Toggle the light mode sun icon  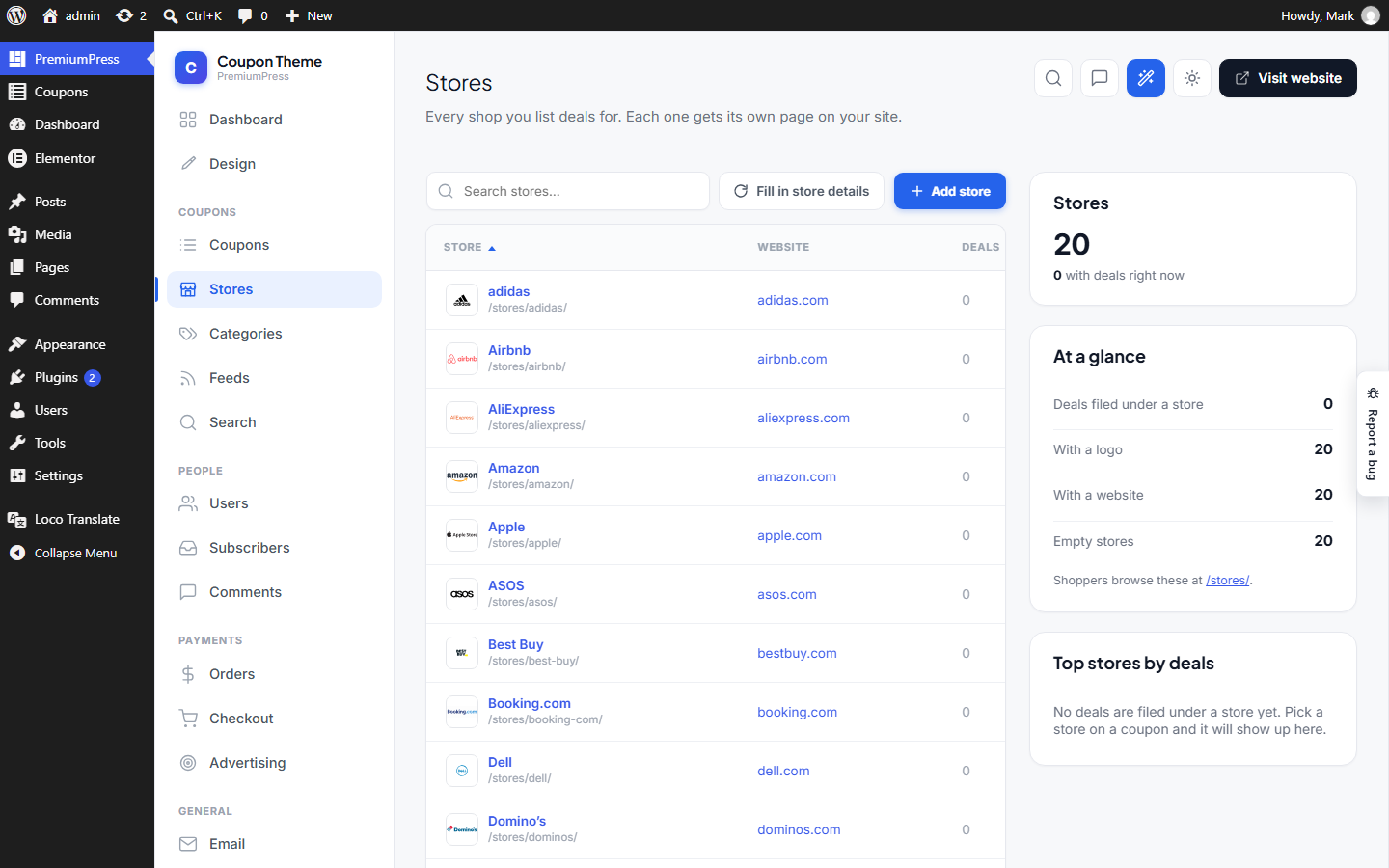pyautogui.click(x=1192, y=78)
